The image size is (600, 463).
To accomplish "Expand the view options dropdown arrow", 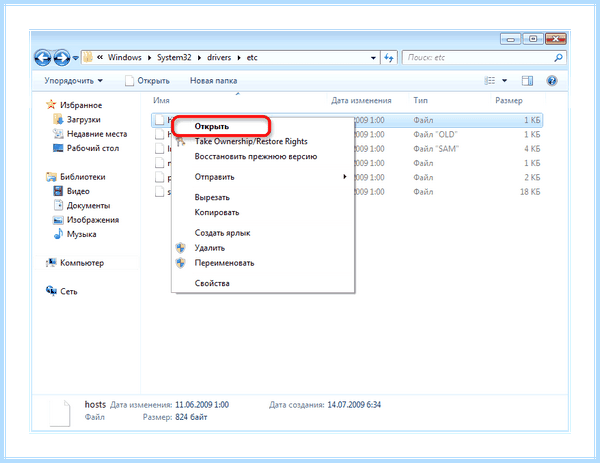I will (504, 81).
